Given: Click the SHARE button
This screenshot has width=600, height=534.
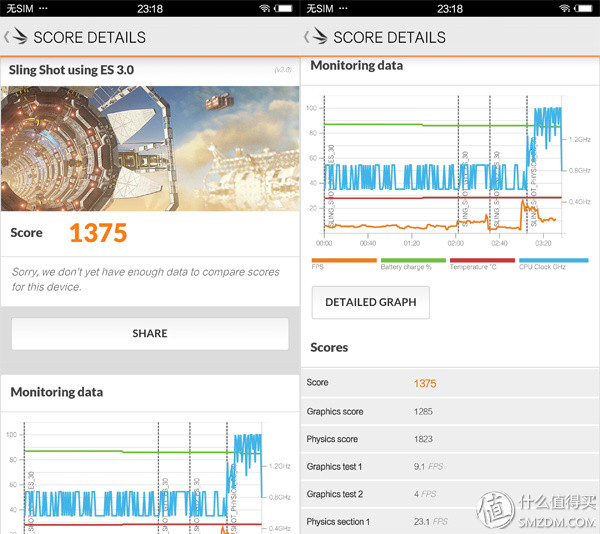Looking at the screenshot, I should point(150,334).
